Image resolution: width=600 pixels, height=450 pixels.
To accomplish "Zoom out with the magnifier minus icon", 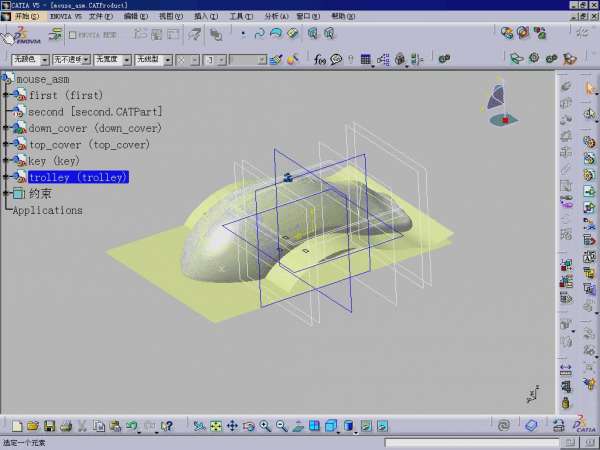I will point(282,426).
